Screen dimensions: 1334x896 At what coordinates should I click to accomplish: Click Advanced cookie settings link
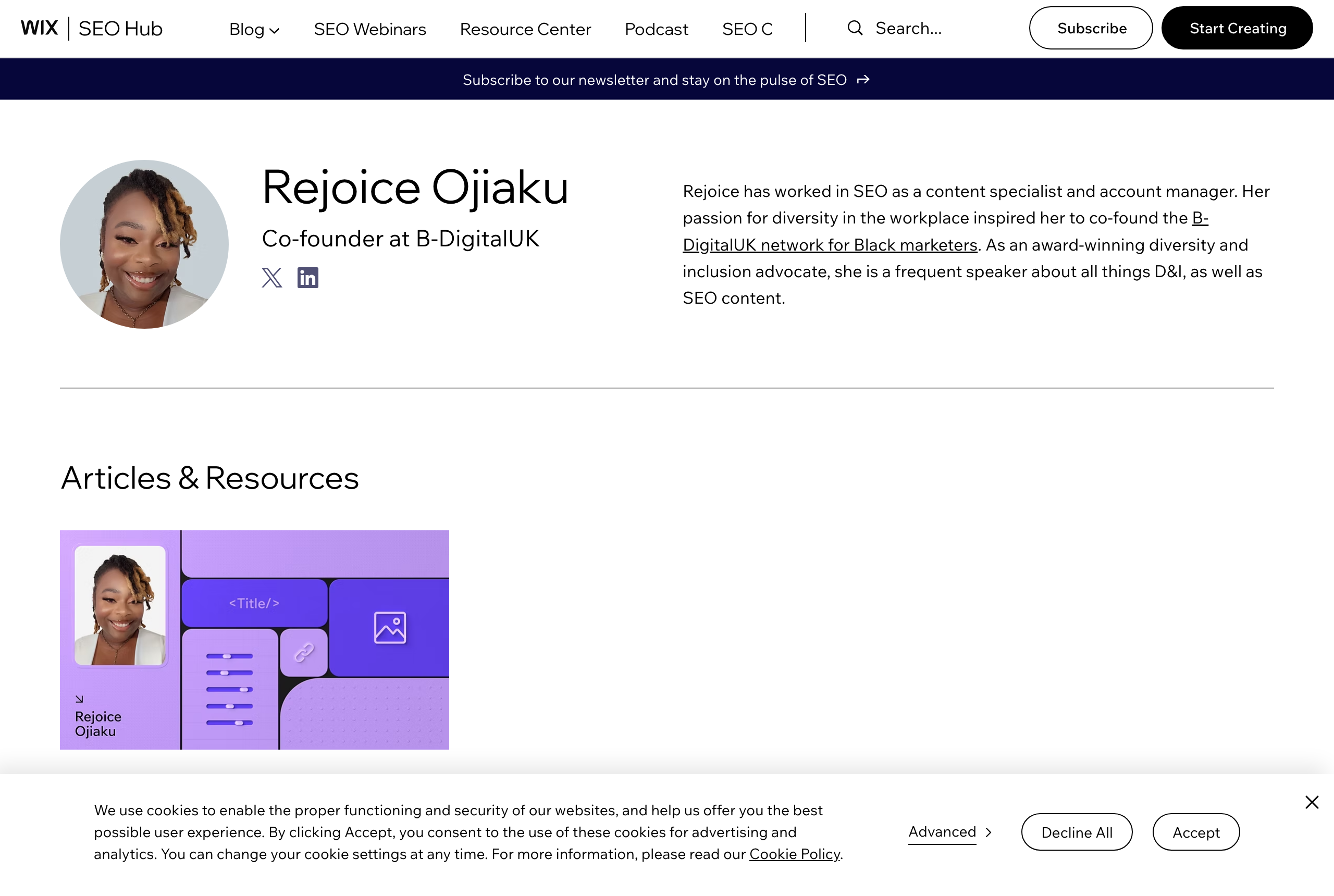tap(942, 832)
